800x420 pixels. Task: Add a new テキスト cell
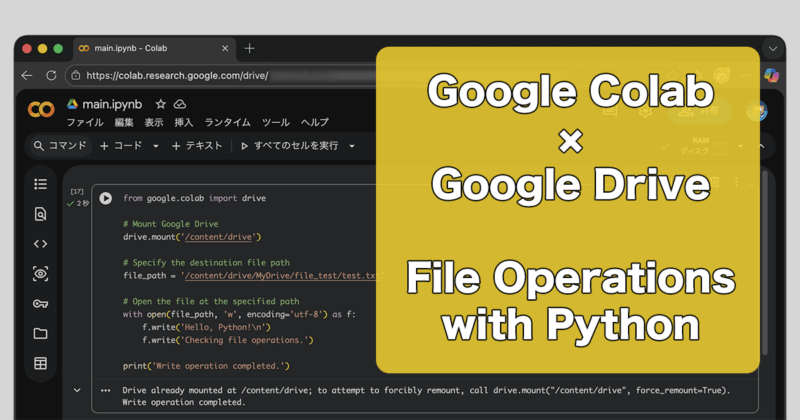(197, 146)
